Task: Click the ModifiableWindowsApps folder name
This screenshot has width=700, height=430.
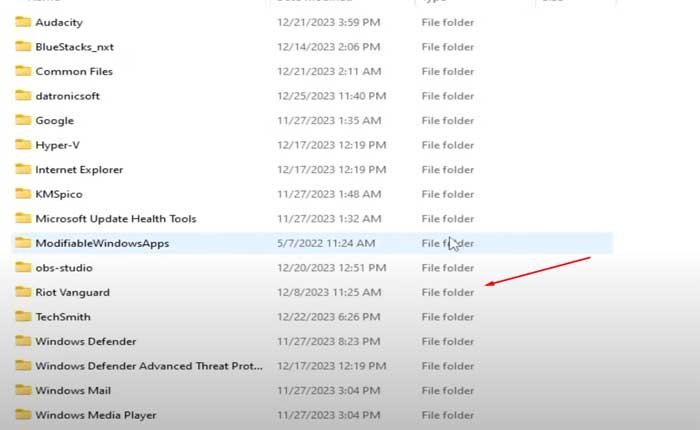Action: [x=102, y=243]
